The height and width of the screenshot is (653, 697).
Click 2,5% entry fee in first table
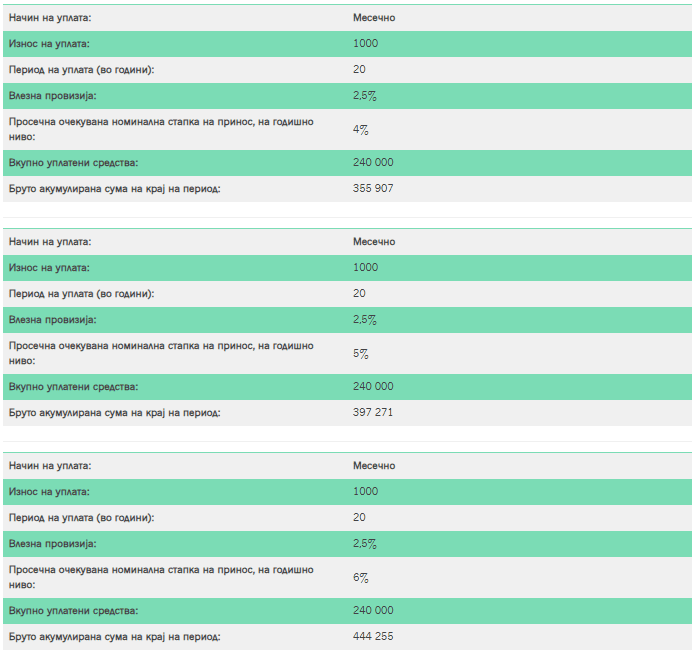pos(364,96)
